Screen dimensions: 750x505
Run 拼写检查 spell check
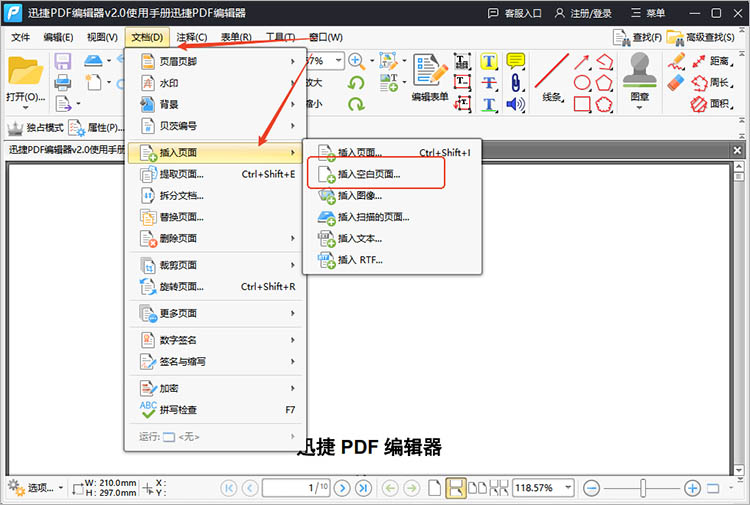tap(217, 410)
